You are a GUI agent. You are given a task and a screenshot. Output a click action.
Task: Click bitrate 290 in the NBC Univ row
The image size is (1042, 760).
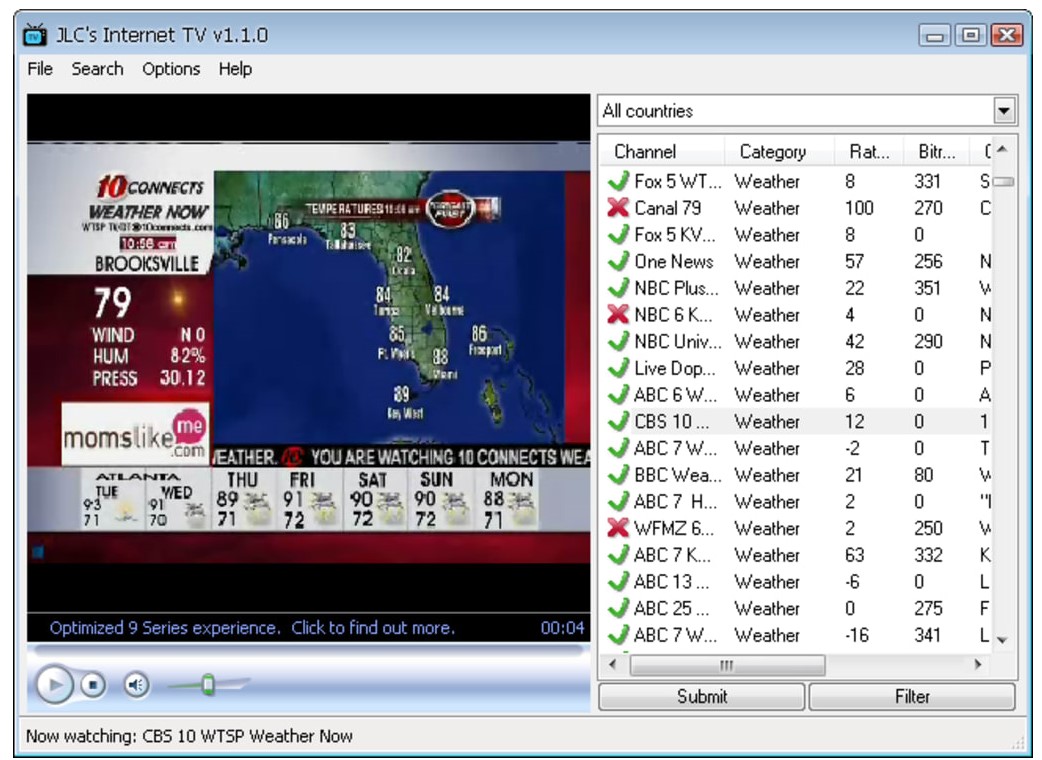click(928, 341)
